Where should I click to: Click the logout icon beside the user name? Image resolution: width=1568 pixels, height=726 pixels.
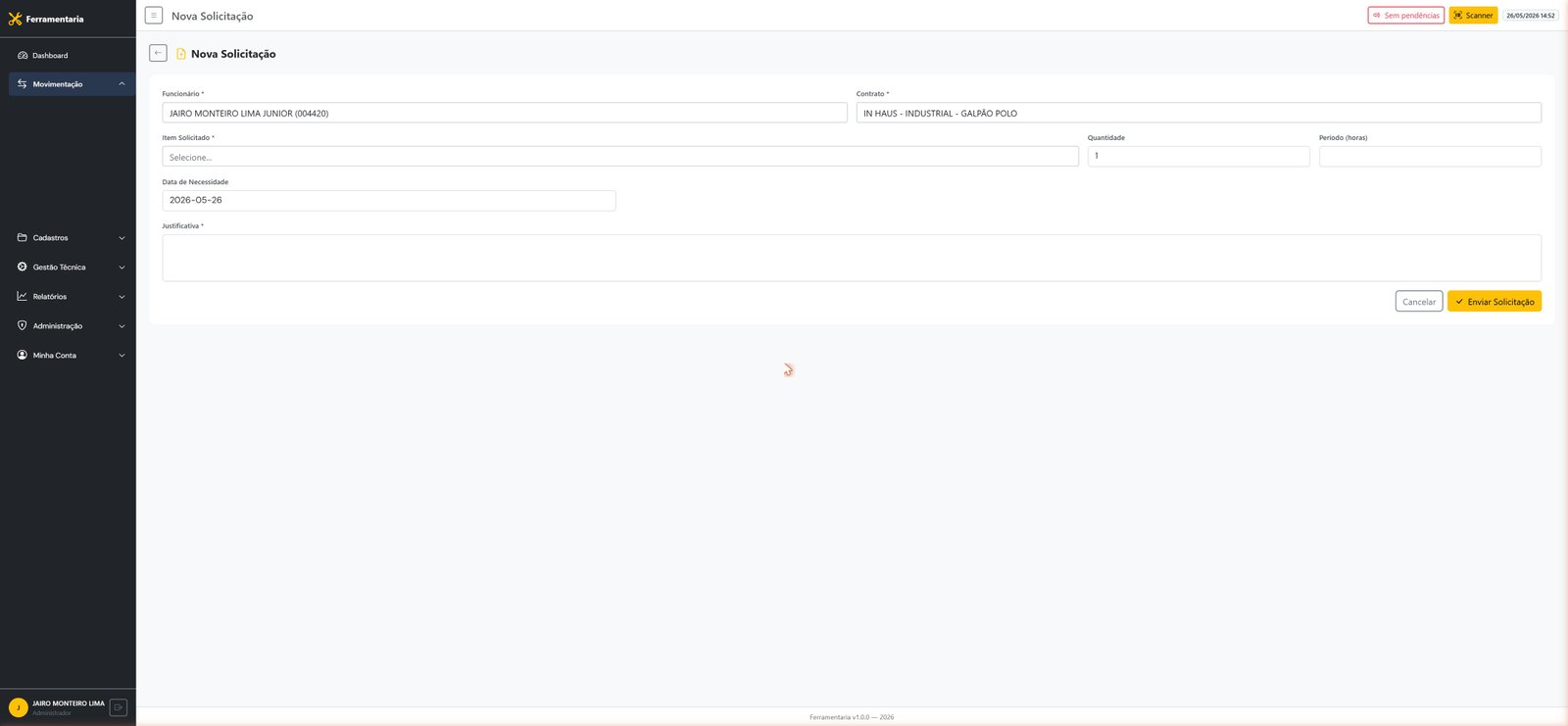pyautogui.click(x=119, y=707)
